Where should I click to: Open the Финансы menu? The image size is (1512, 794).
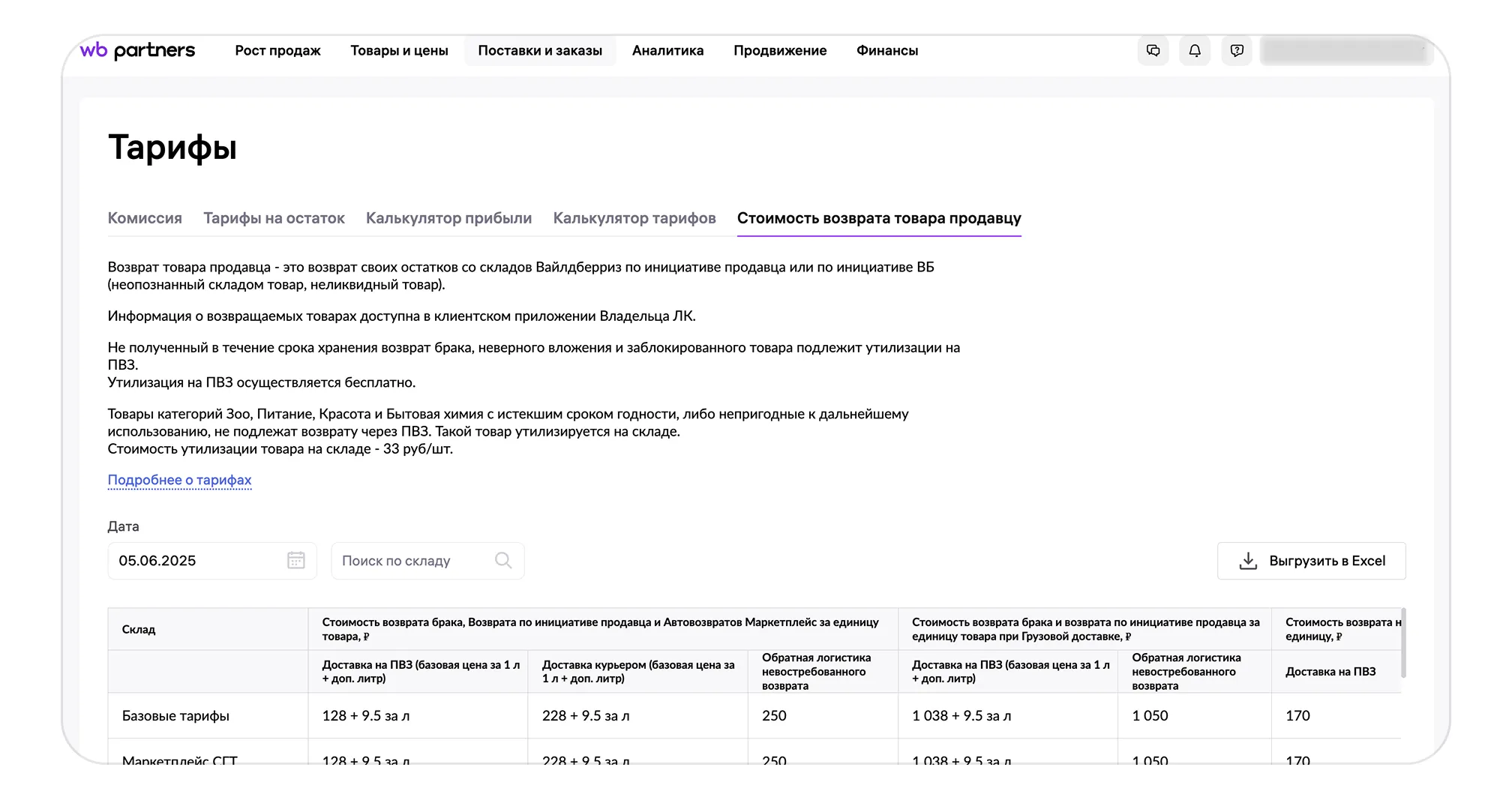(887, 51)
